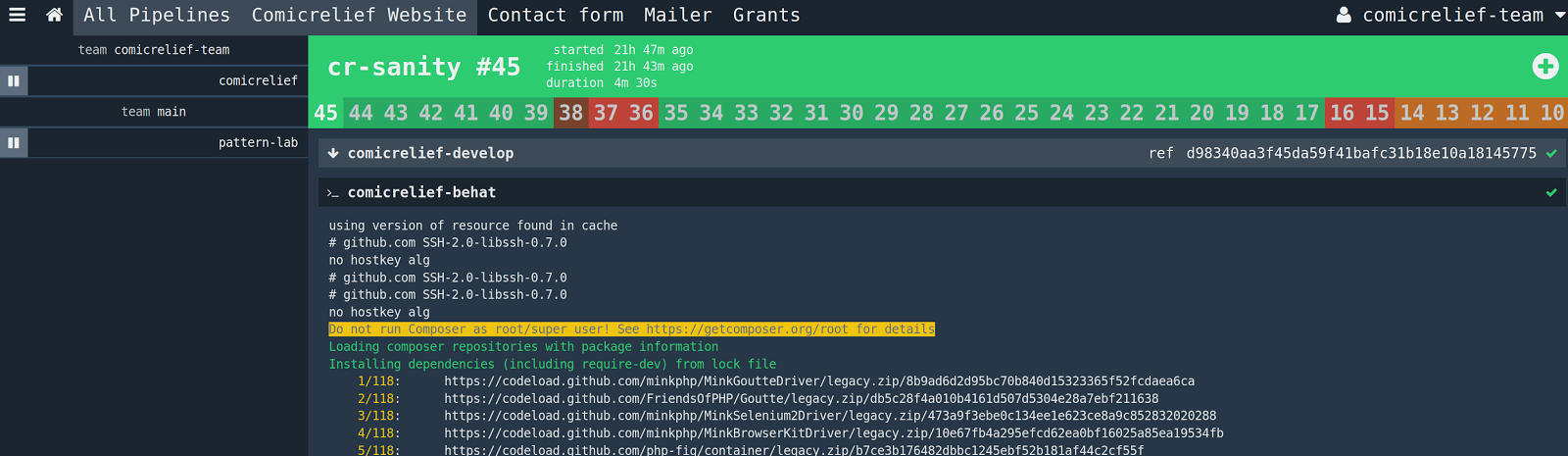1568x456 pixels.
Task: Click log line 3/118 MinkSelenium2Driver URL
Action: click(830, 416)
